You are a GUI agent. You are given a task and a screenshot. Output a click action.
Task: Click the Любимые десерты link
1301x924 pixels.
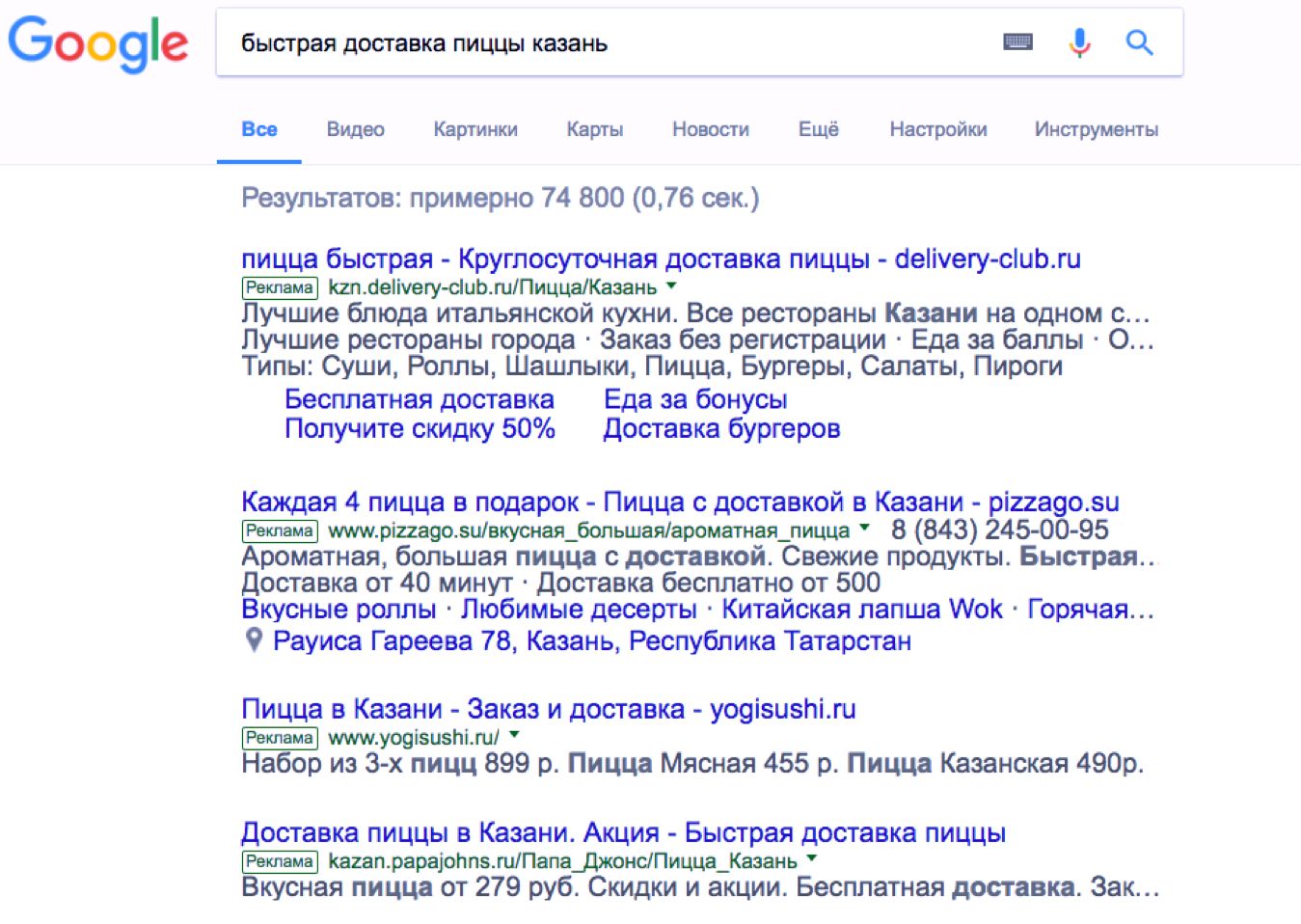tap(579, 610)
